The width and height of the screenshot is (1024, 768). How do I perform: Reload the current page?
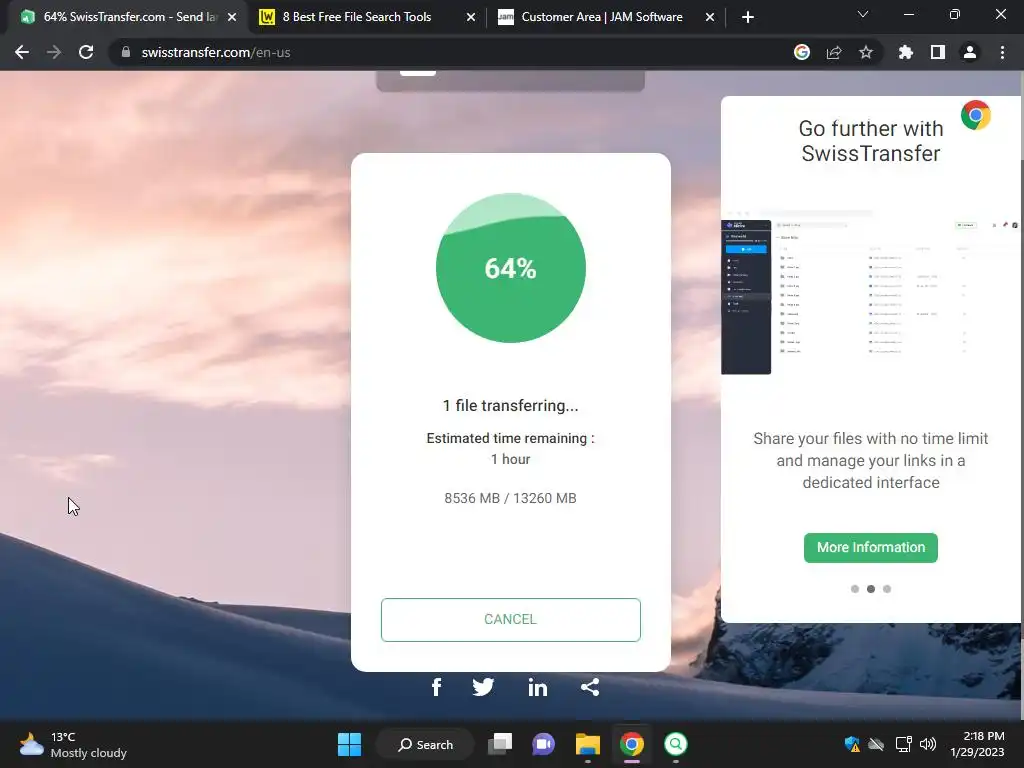click(86, 52)
